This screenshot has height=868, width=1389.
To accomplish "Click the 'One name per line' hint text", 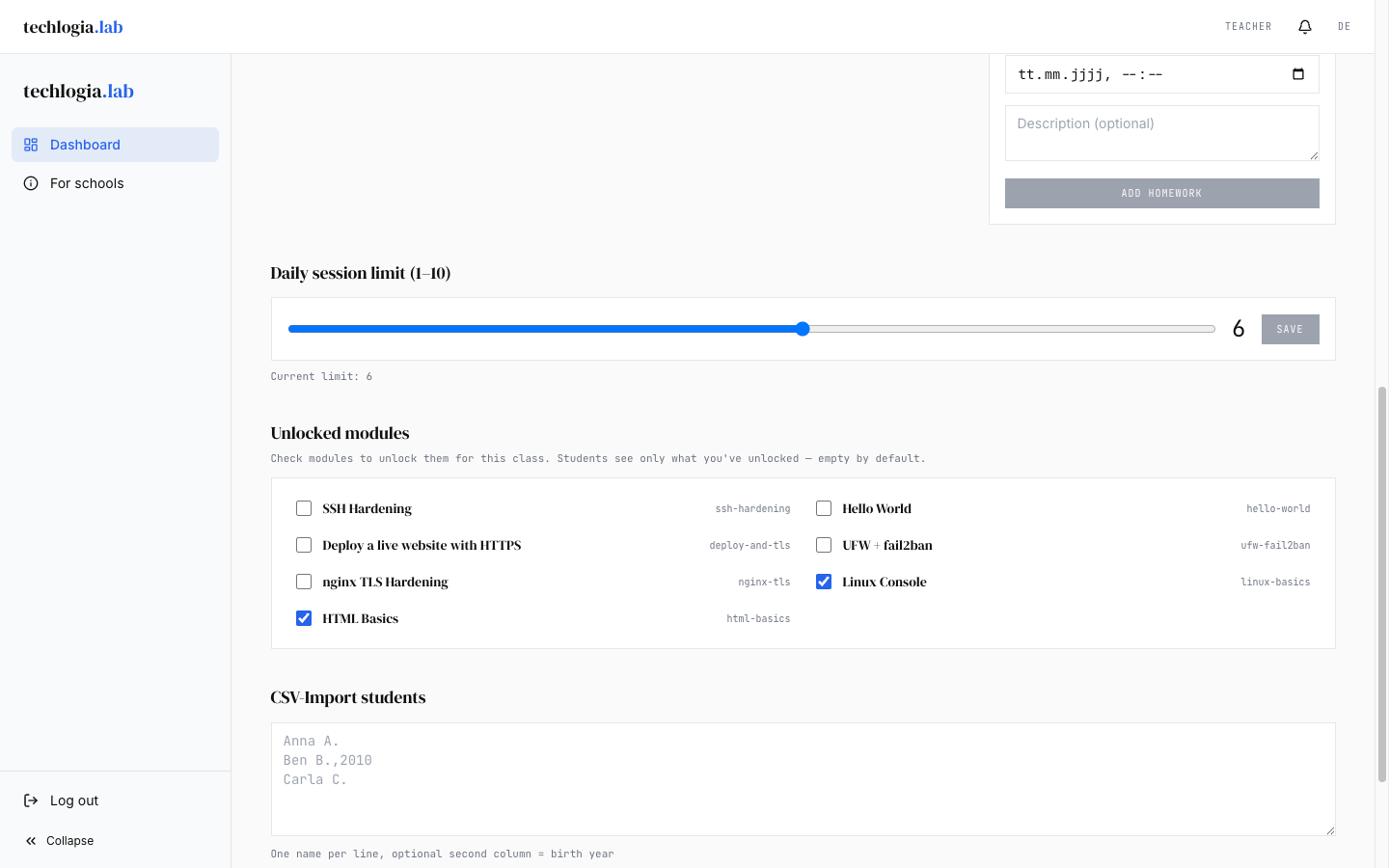I will [x=442, y=854].
